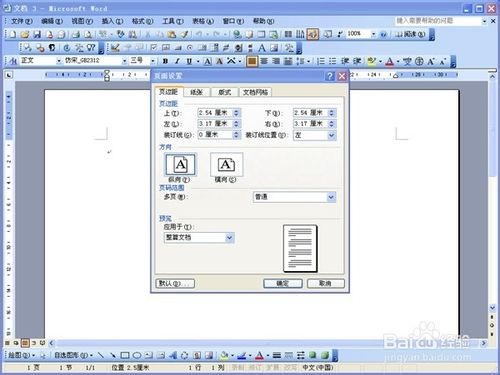Image resolution: width=500 pixels, height=375 pixels.
Task: Switch to the Paper (纸张) tab
Action: coord(196,92)
